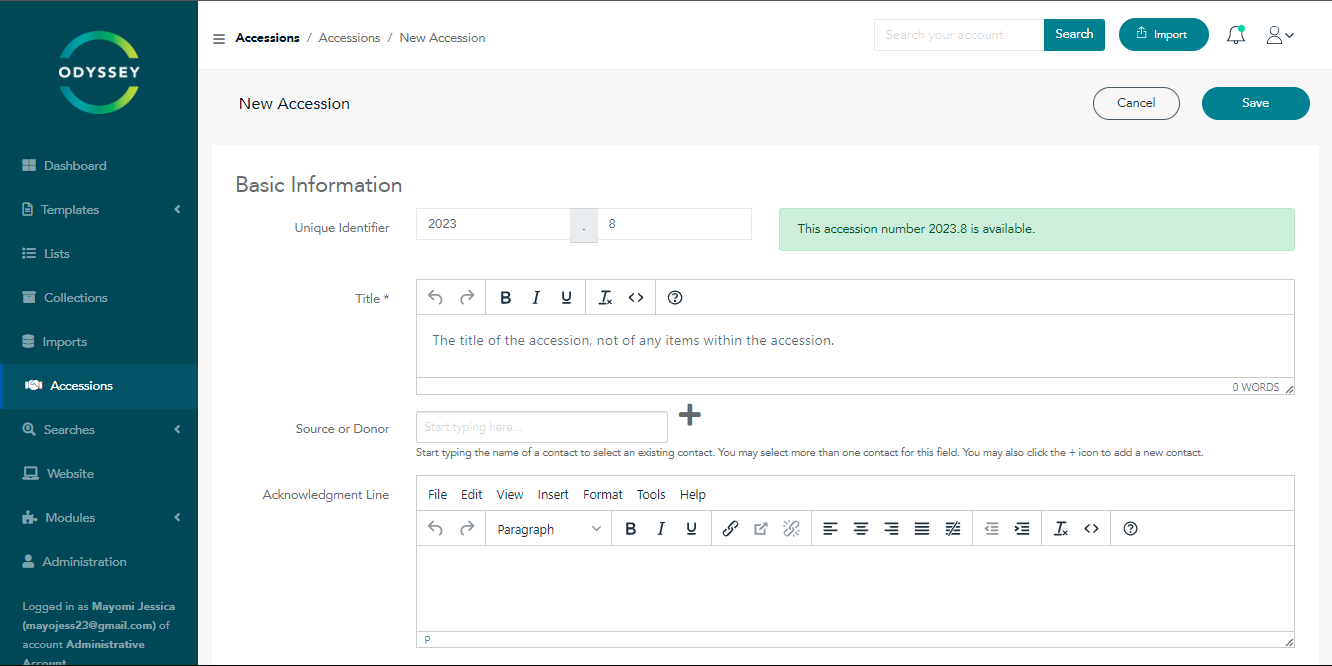The height and width of the screenshot is (666, 1332).
Task: Open the Insert menu in editor
Action: [553, 495]
